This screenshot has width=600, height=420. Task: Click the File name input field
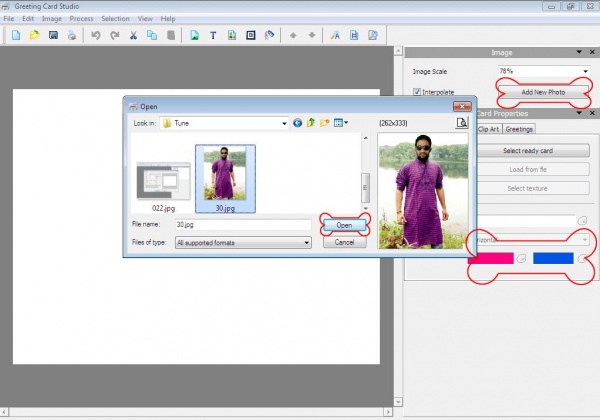[x=242, y=226]
